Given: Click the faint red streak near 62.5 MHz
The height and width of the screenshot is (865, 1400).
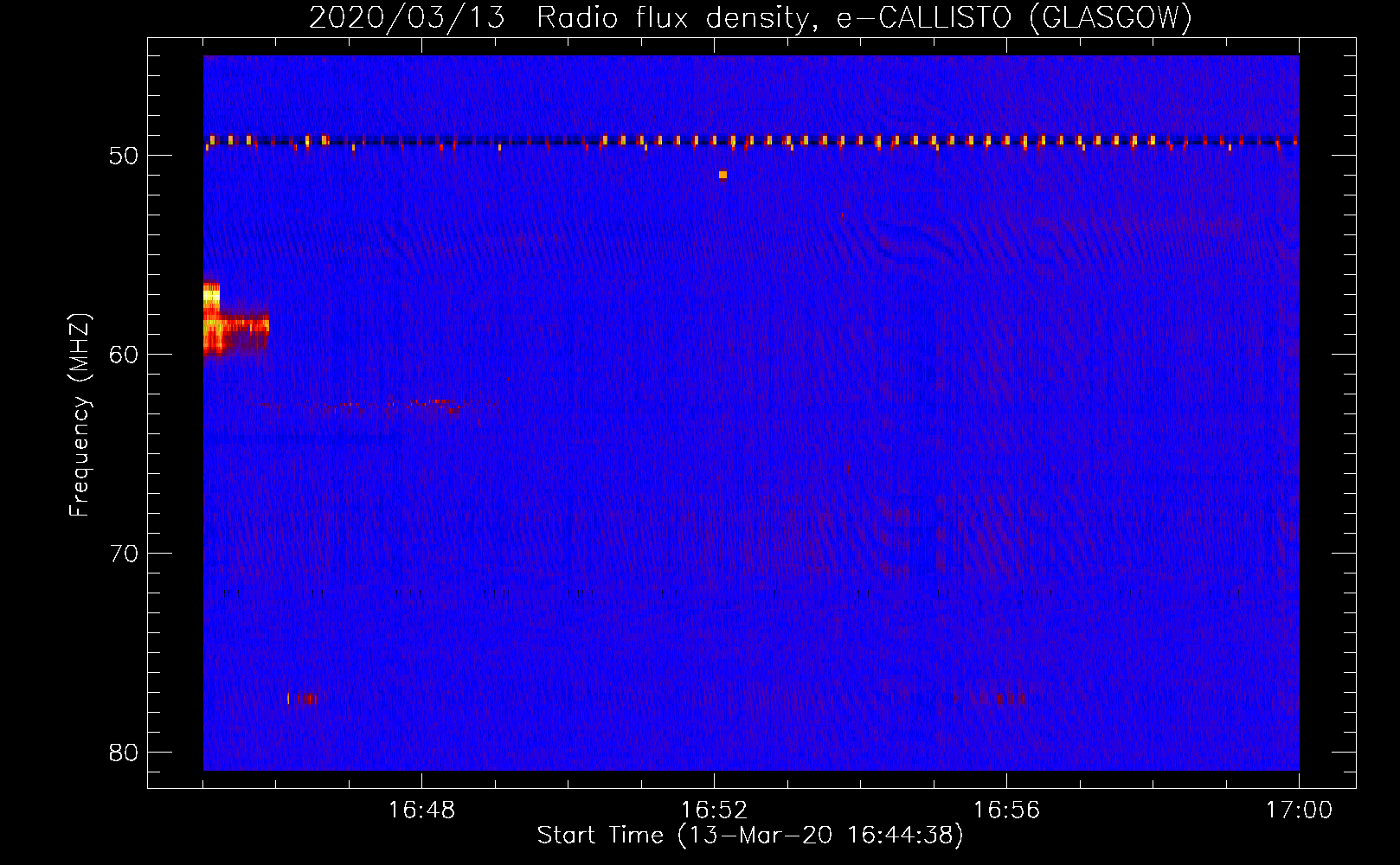Looking at the screenshot, I should [x=381, y=405].
